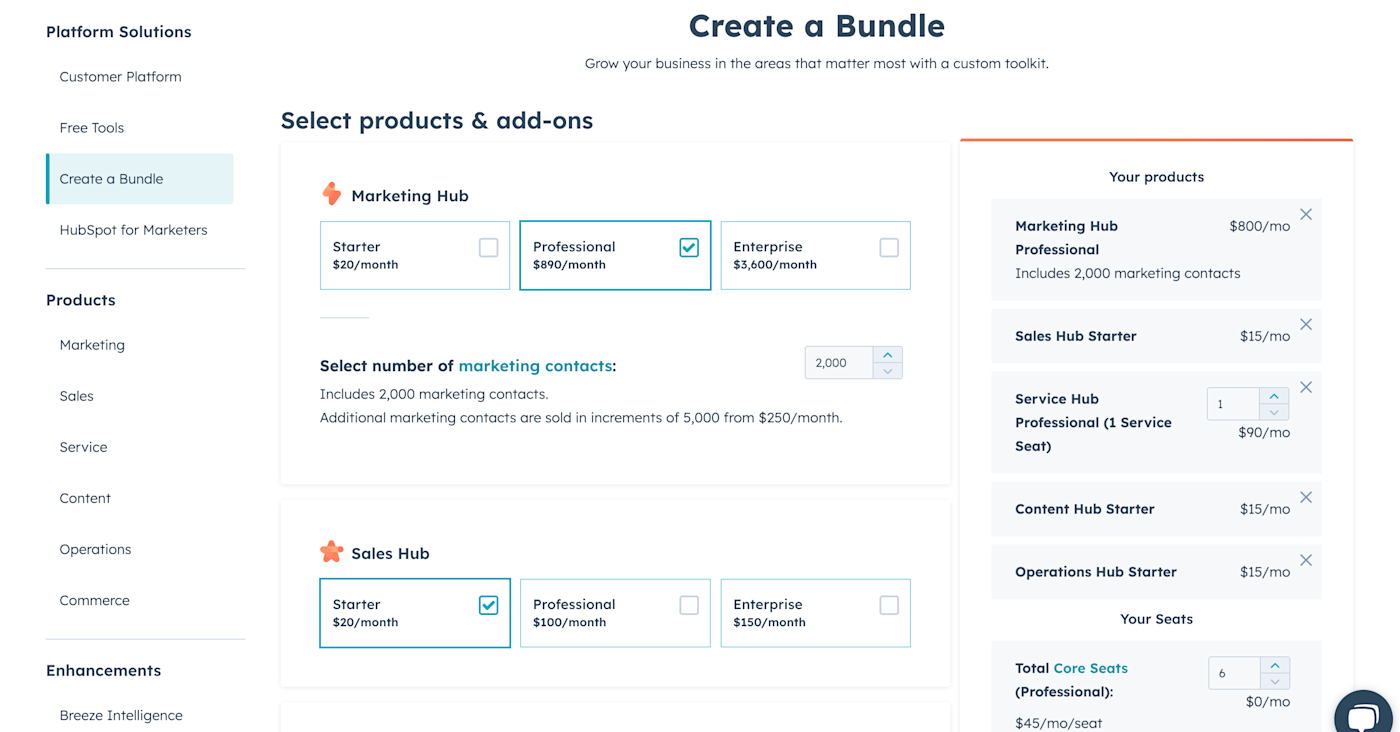Click the $800/mo Marketing Hub price
The image size is (1400, 732).
click(x=1260, y=226)
